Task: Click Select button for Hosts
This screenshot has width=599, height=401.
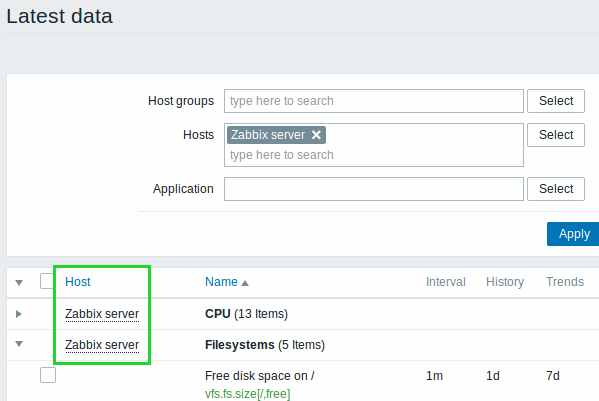Action: (x=556, y=135)
